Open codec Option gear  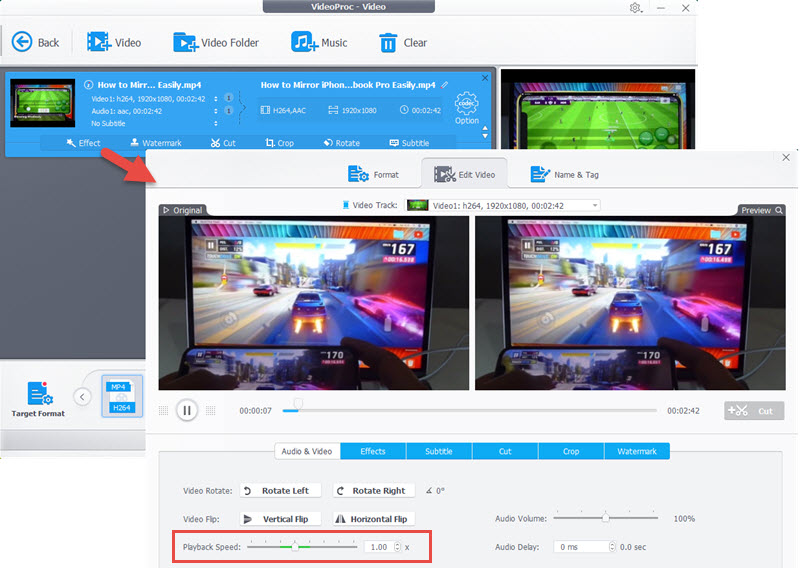click(466, 108)
